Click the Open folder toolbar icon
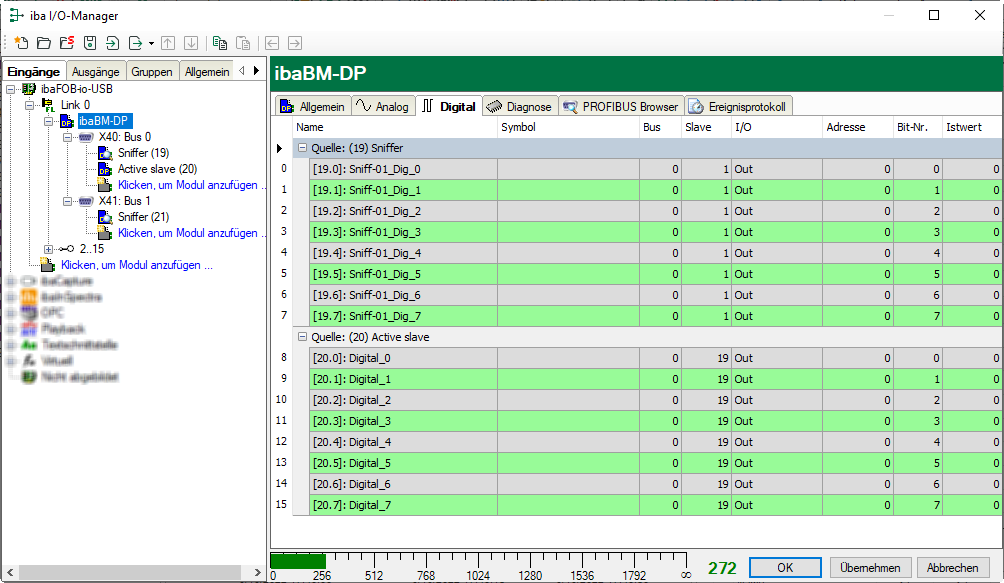 (x=43, y=43)
